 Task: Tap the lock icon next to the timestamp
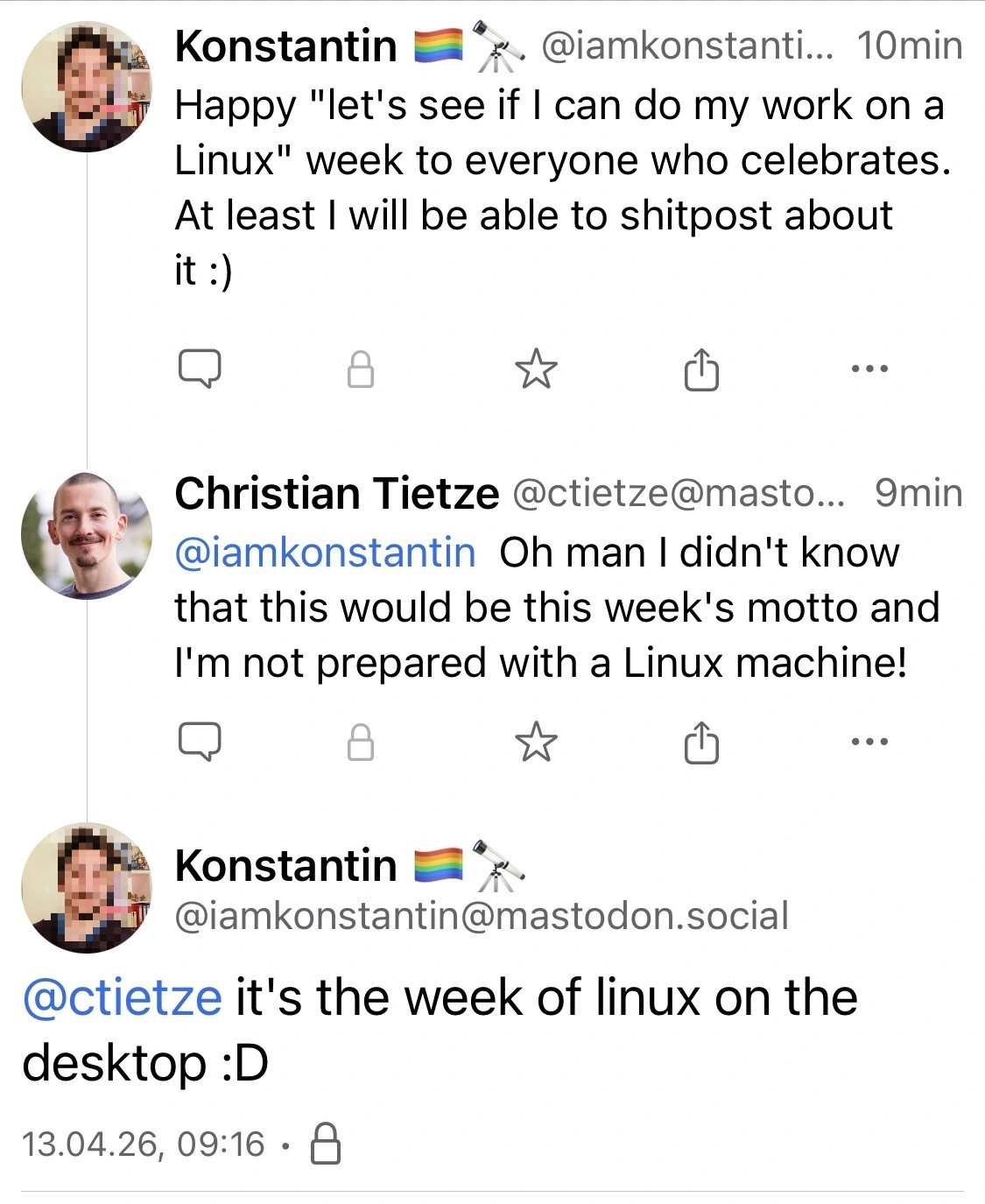tap(326, 1144)
